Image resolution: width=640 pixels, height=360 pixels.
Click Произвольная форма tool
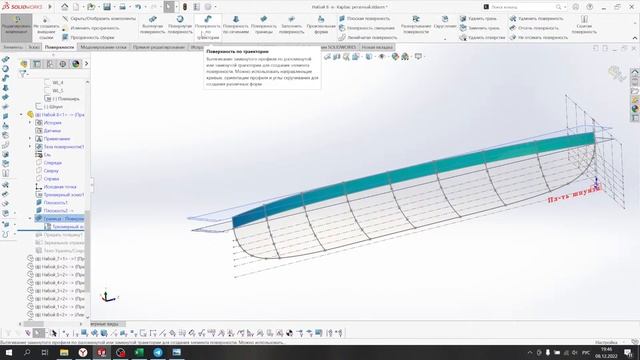pyautogui.click(x=321, y=25)
